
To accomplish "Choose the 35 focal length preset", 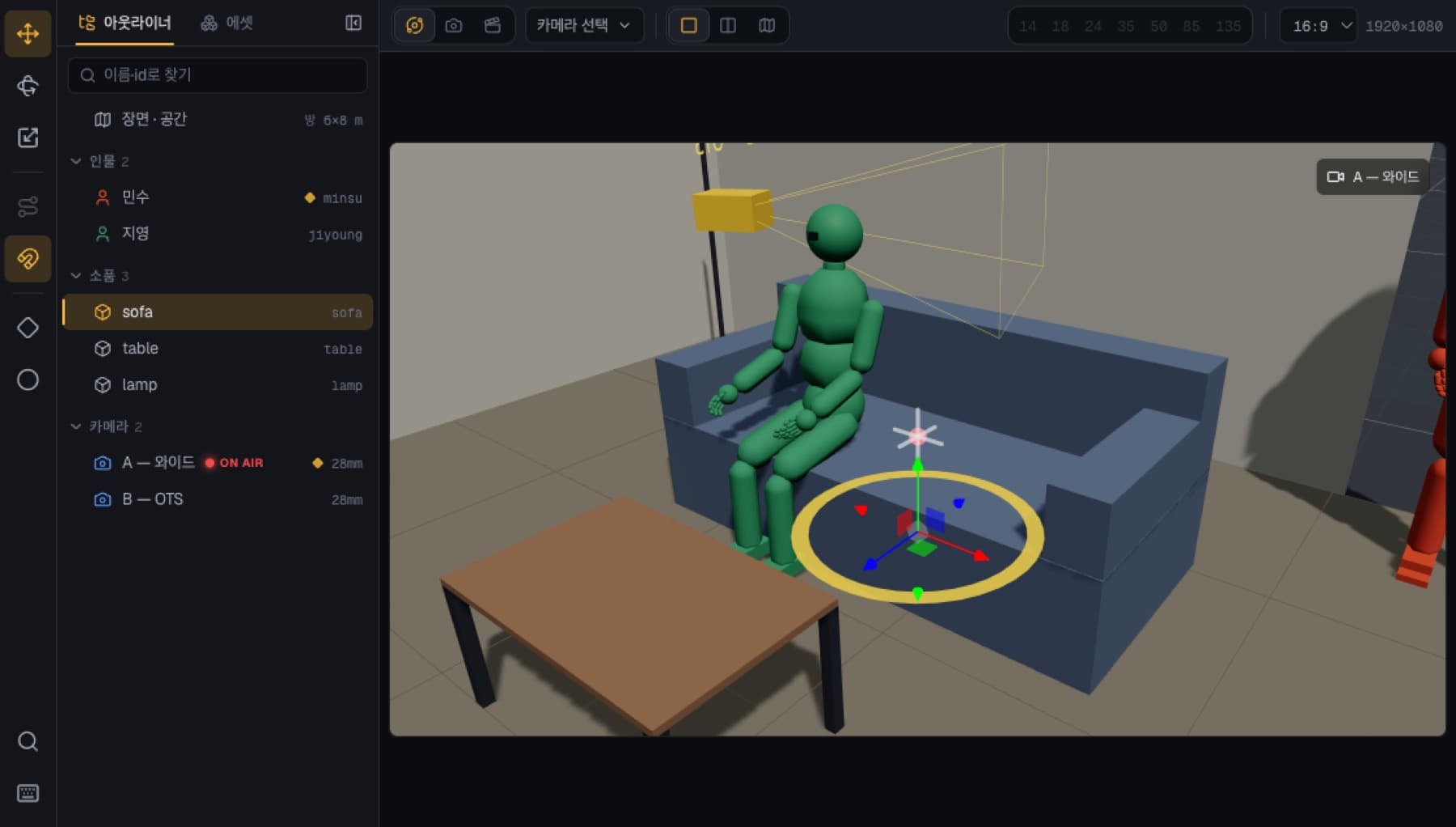I will pos(1126,27).
